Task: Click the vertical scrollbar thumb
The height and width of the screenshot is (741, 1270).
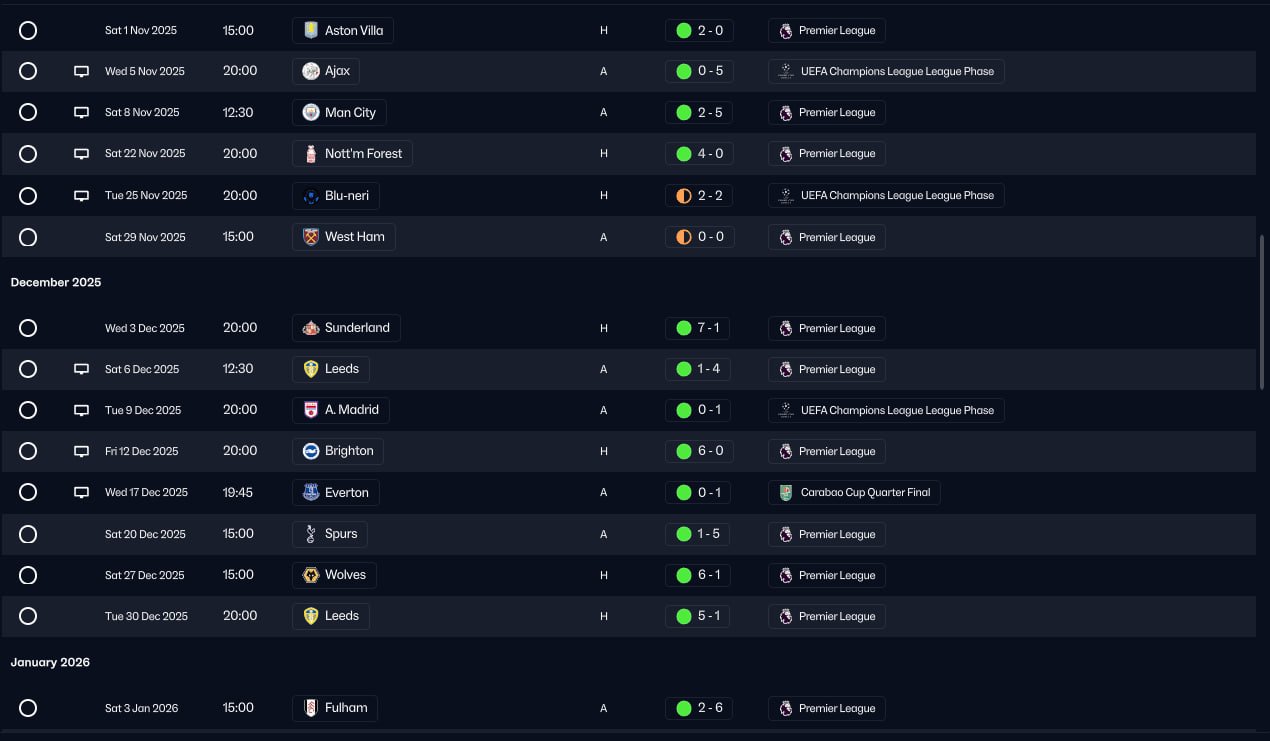Action: point(1262,310)
